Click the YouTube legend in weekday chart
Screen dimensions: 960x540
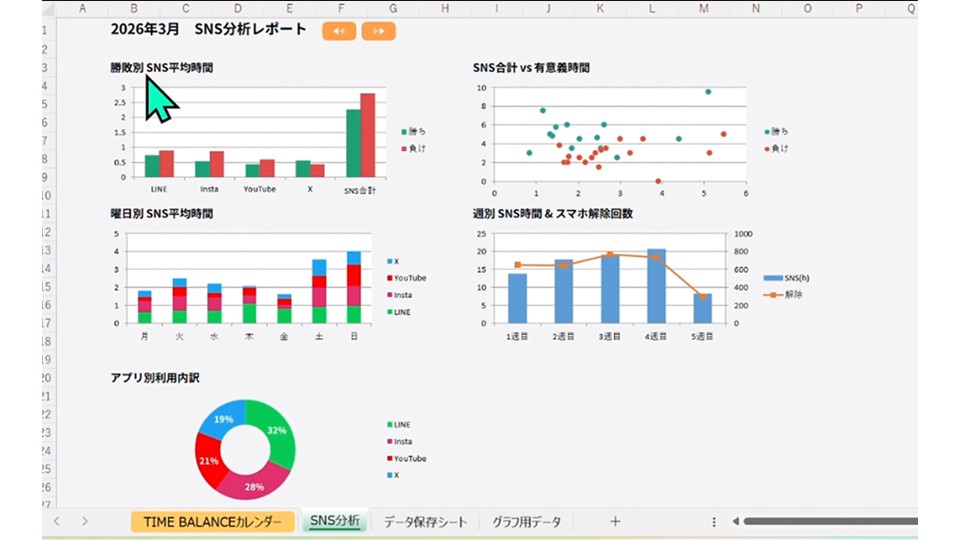(409, 278)
